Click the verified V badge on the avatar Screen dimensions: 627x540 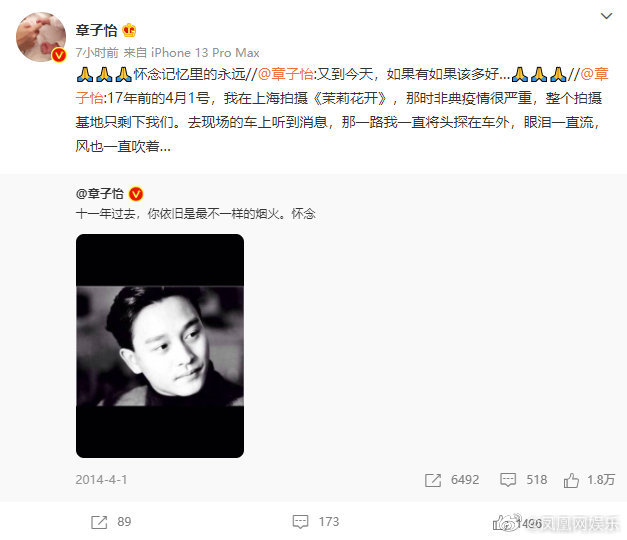[x=59, y=55]
